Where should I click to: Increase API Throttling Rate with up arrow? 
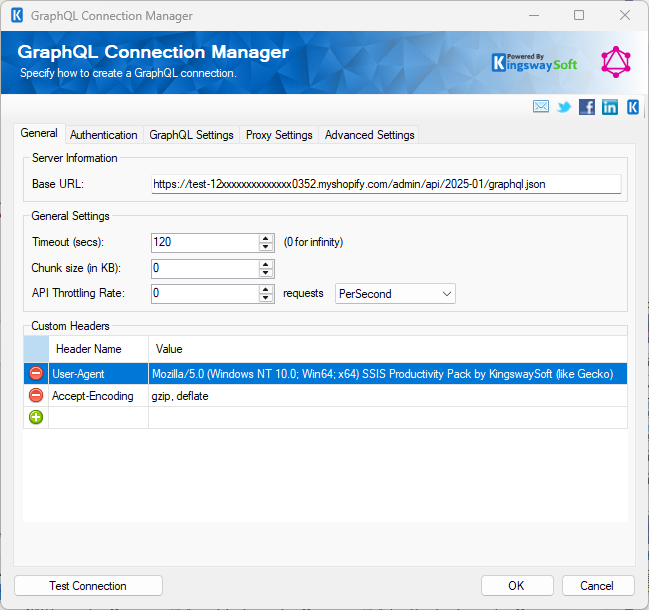click(266, 289)
